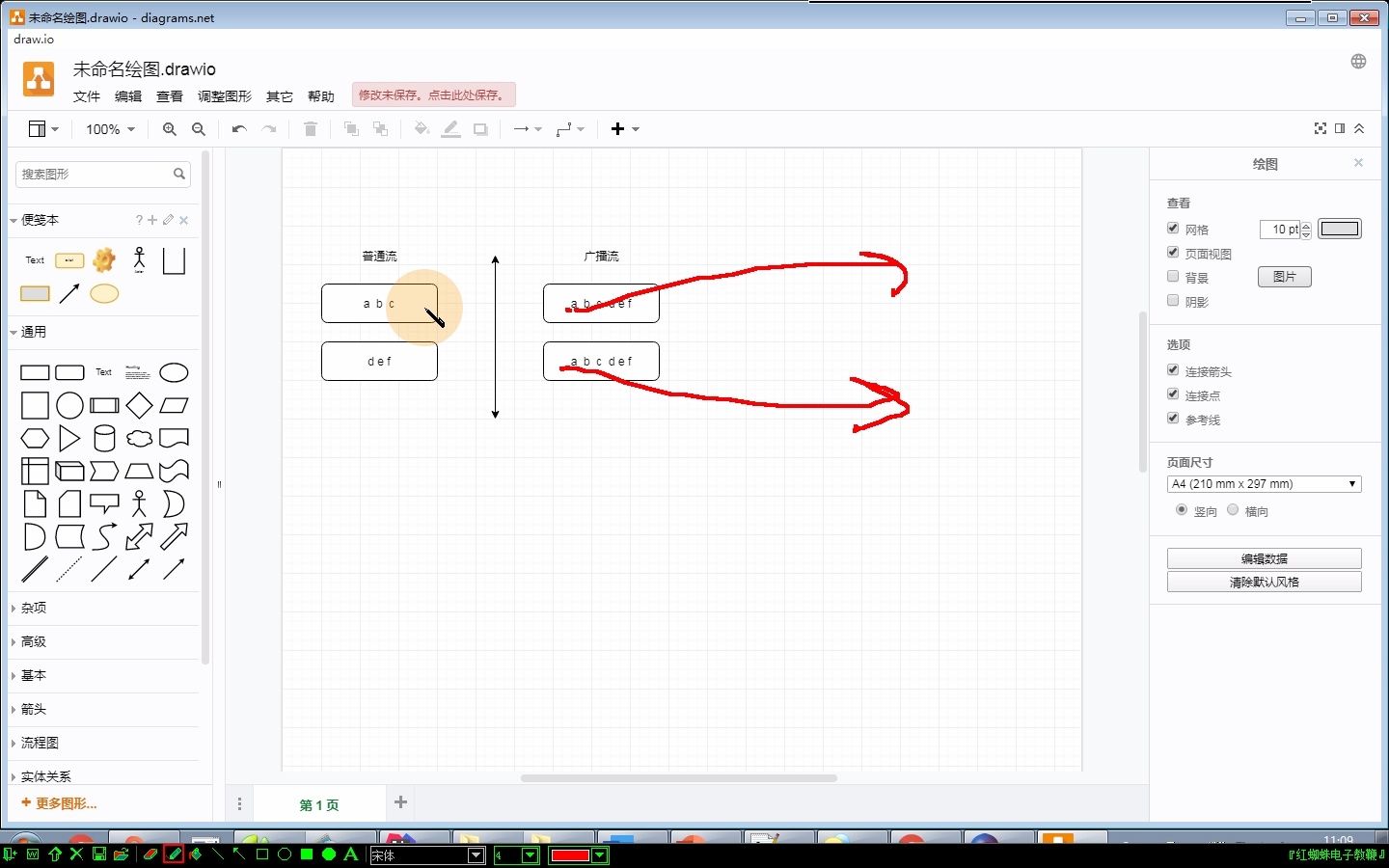Click the shadow toolbar icon
Viewport: 1389px width, 868px height.
tap(480, 129)
